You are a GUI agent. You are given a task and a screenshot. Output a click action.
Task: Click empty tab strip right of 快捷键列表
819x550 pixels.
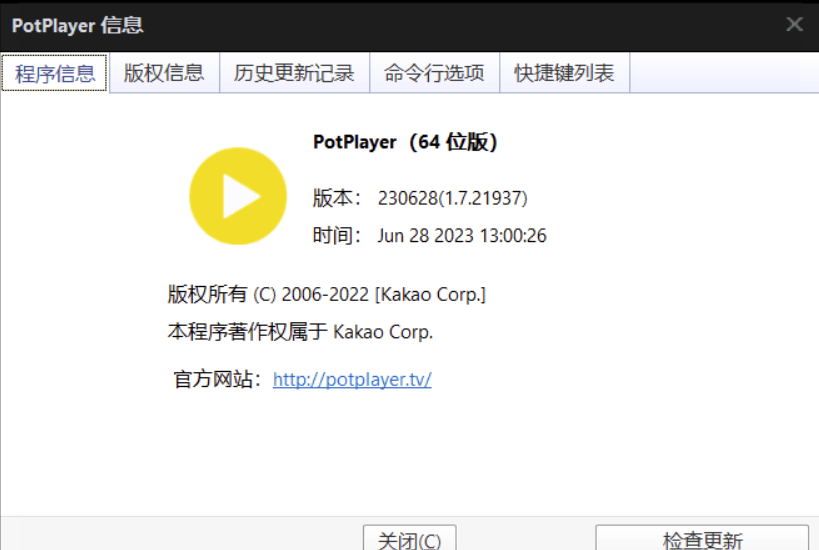click(720, 73)
